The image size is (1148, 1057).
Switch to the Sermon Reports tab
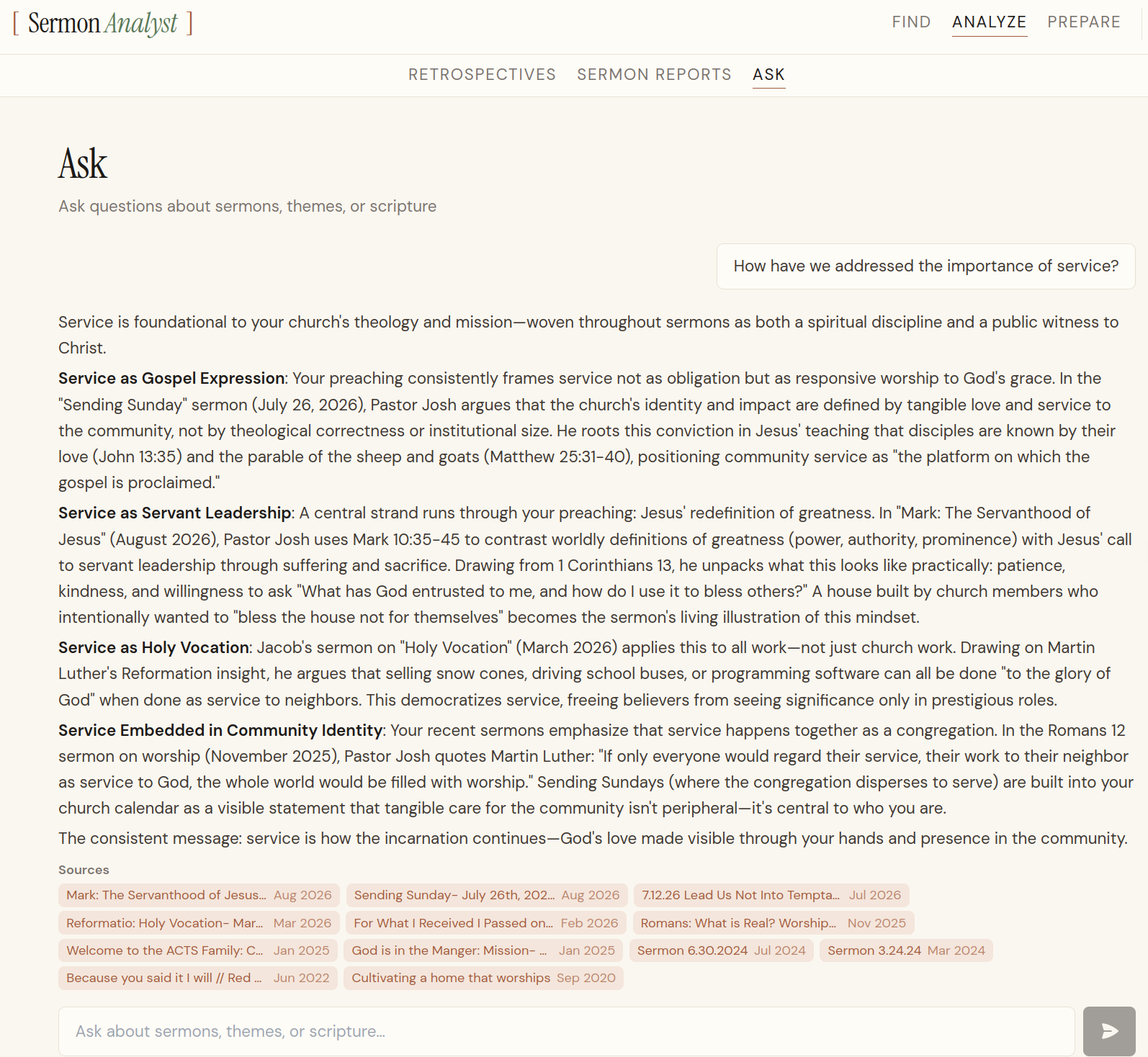654,75
